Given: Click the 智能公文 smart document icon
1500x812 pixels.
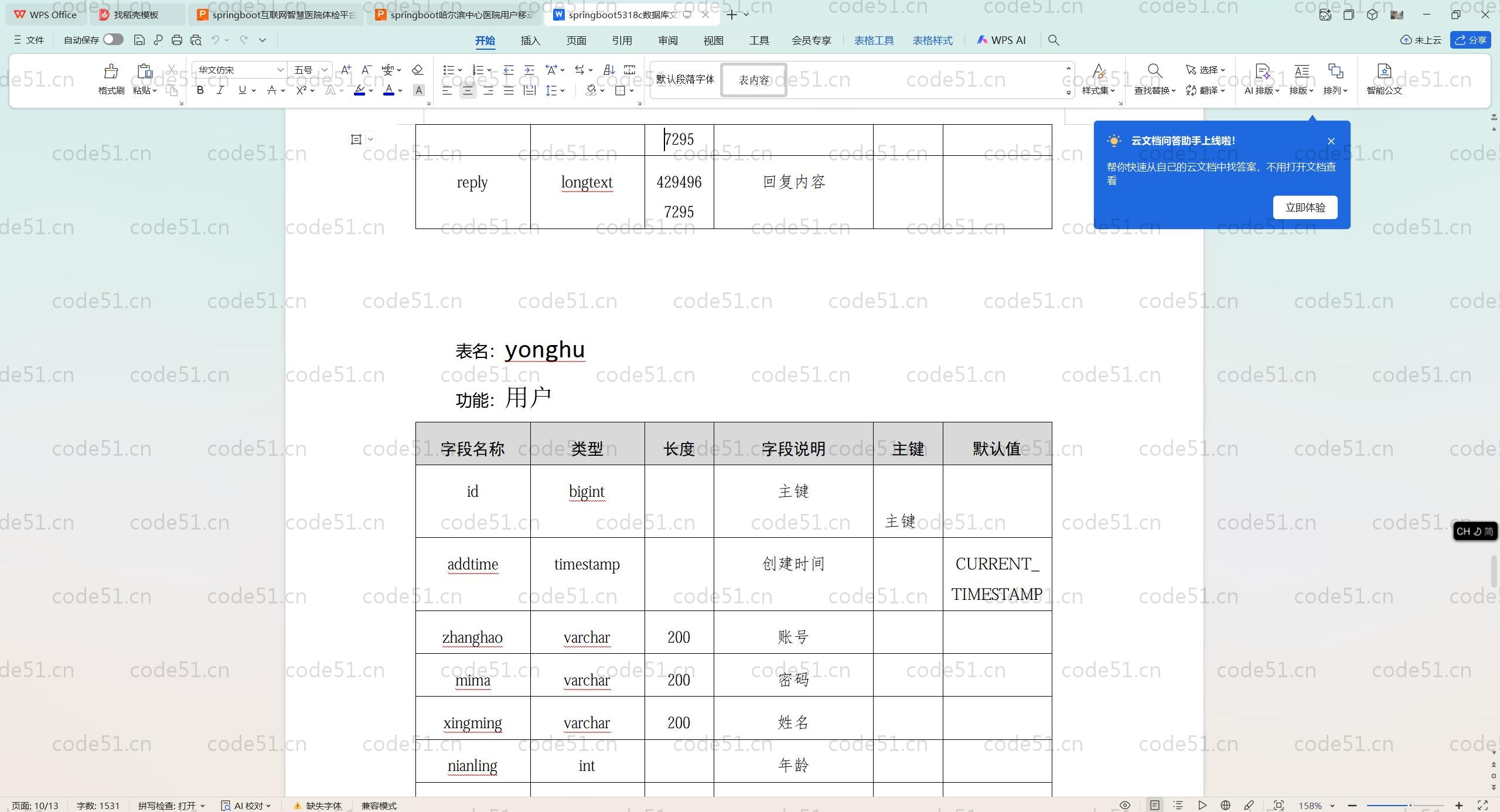Looking at the screenshot, I should click(x=1383, y=72).
